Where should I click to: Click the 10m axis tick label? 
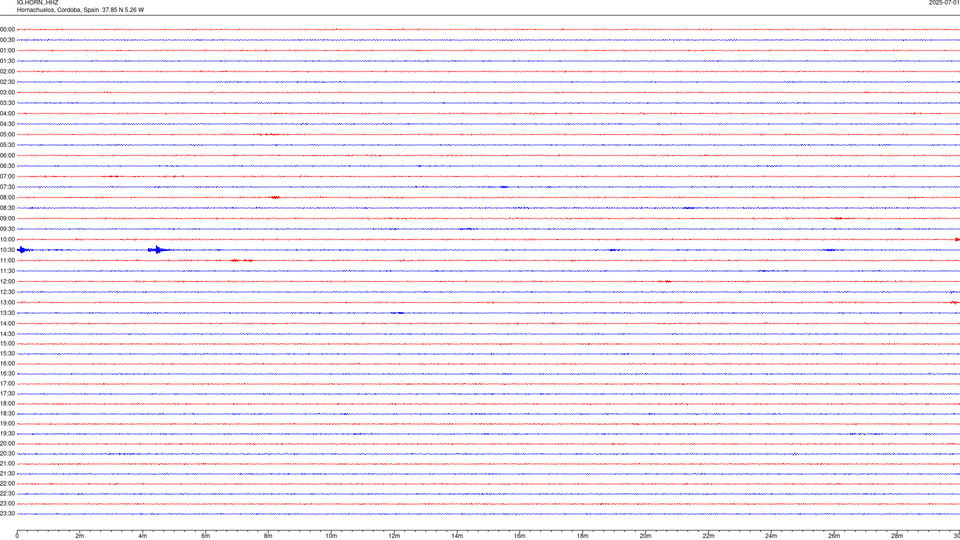coord(331,536)
